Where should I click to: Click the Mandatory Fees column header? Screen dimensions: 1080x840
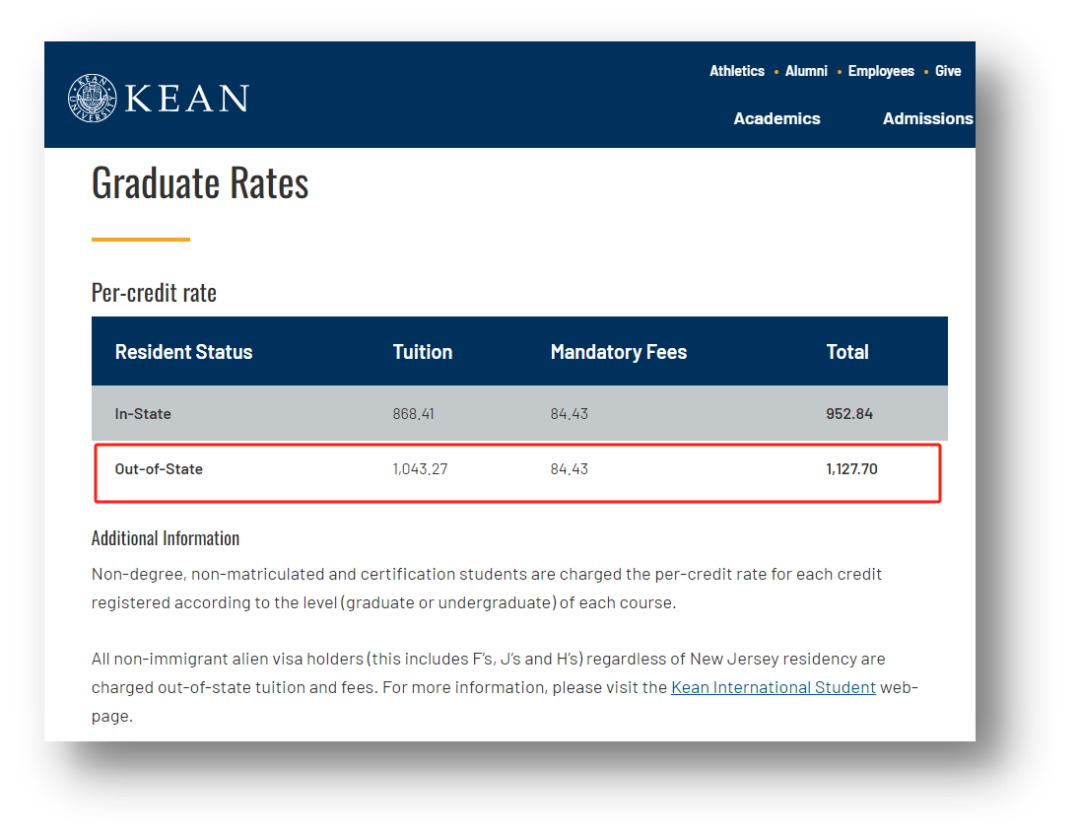[x=618, y=352]
